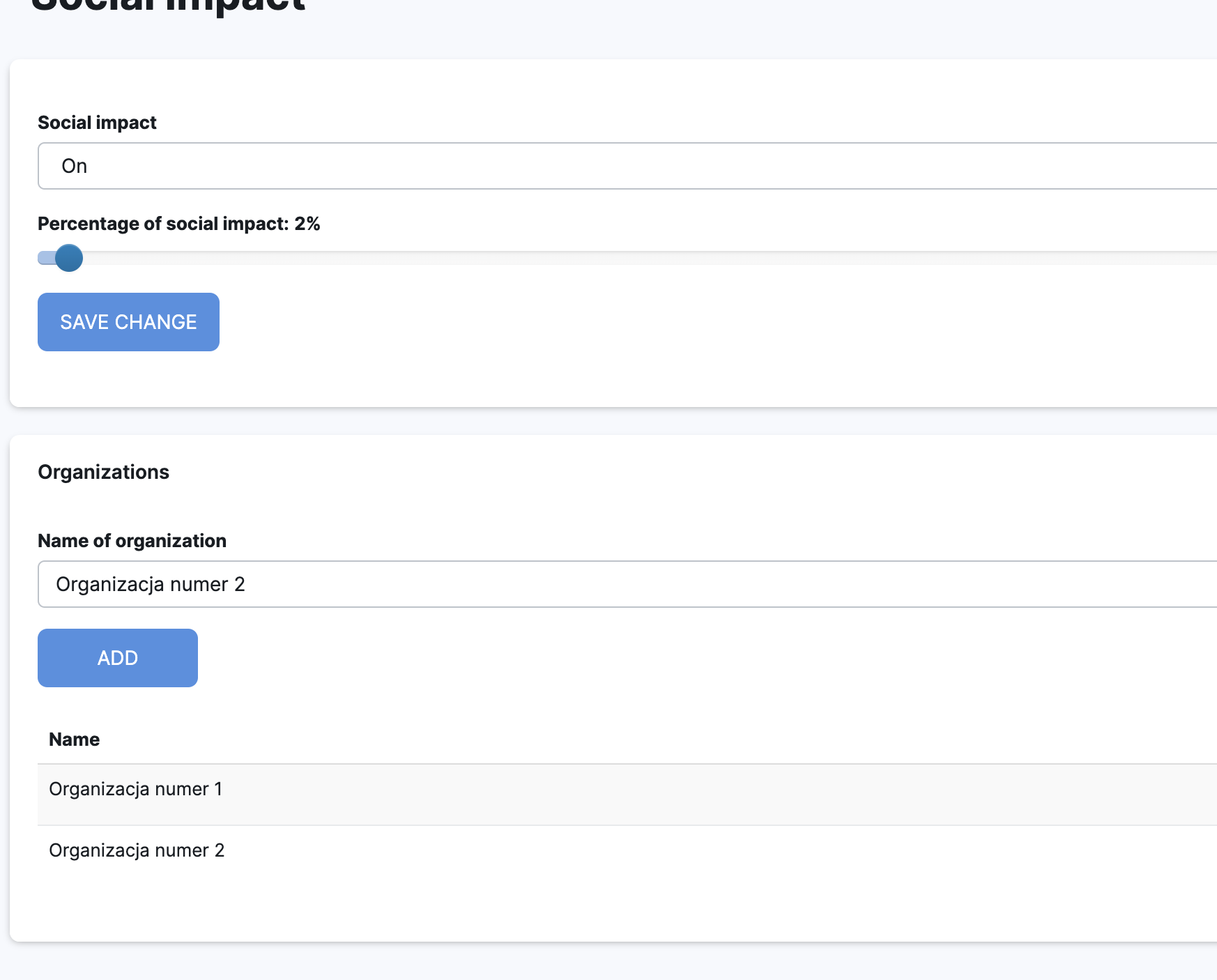Click the filled portion left of slider handle
Image resolution: width=1217 pixels, height=980 pixels.
point(45,258)
